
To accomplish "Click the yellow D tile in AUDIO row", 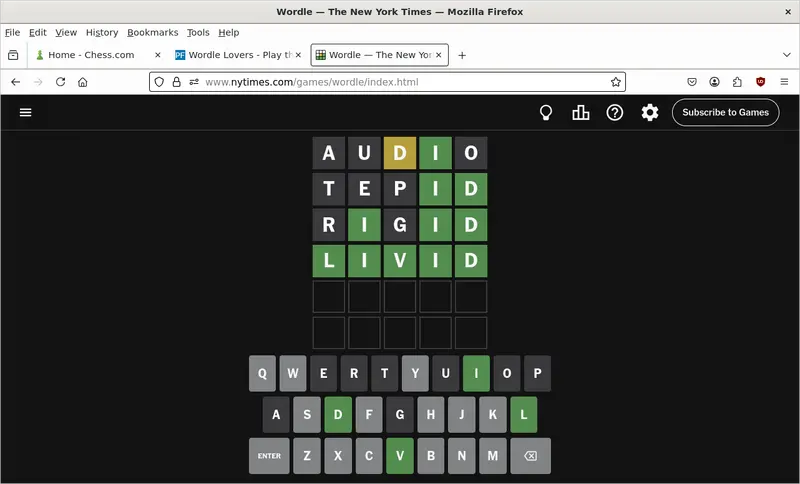I will 400,153.
